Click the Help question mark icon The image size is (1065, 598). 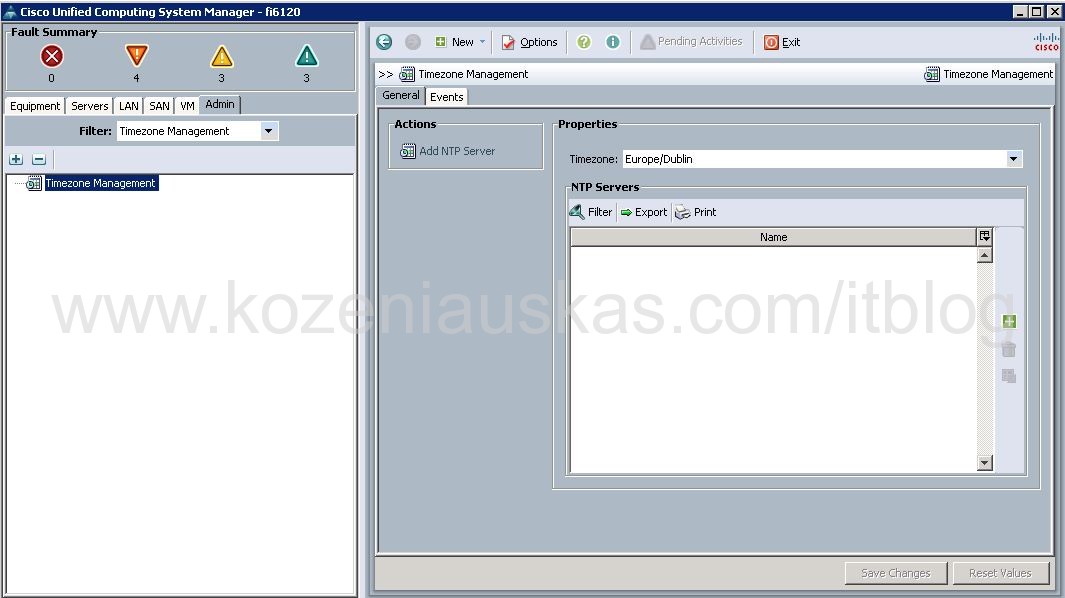pyautogui.click(x=583, y=42)
